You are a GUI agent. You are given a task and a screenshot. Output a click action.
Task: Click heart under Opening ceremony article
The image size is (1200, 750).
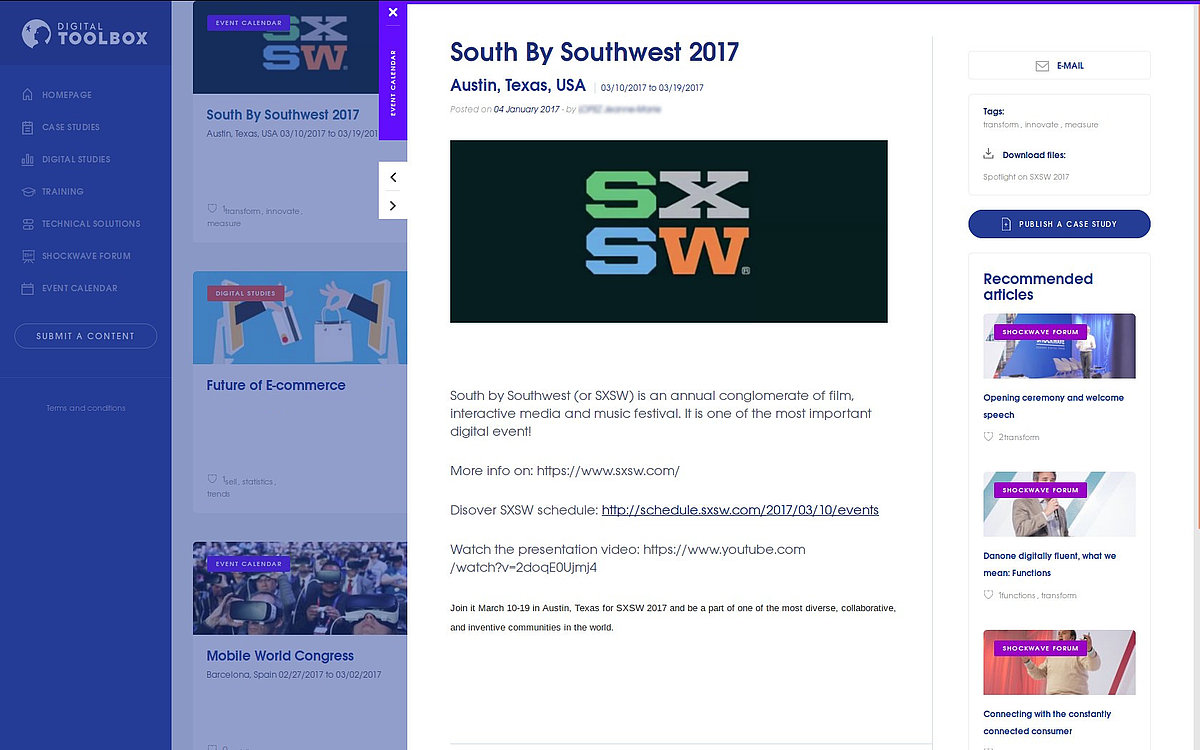(988, 437)
